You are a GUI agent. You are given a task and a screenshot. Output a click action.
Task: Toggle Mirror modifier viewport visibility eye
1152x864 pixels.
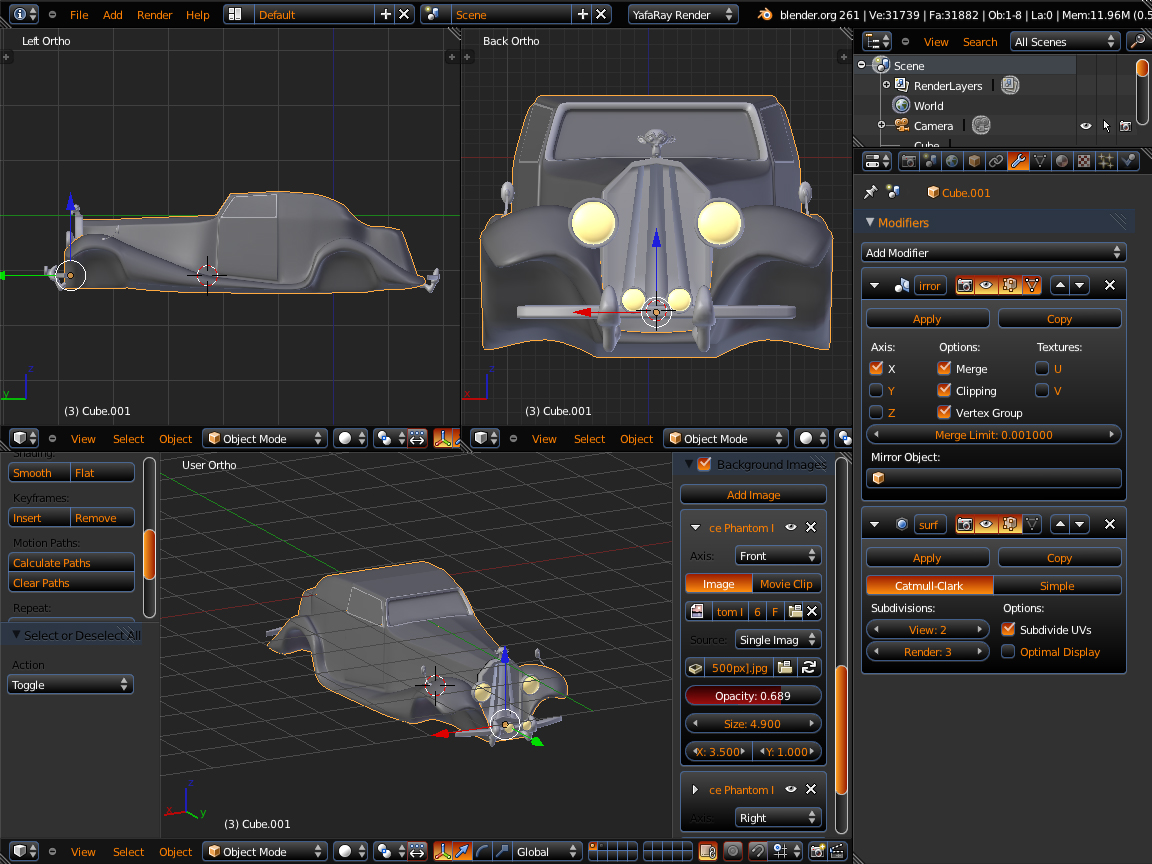point(986,285)
